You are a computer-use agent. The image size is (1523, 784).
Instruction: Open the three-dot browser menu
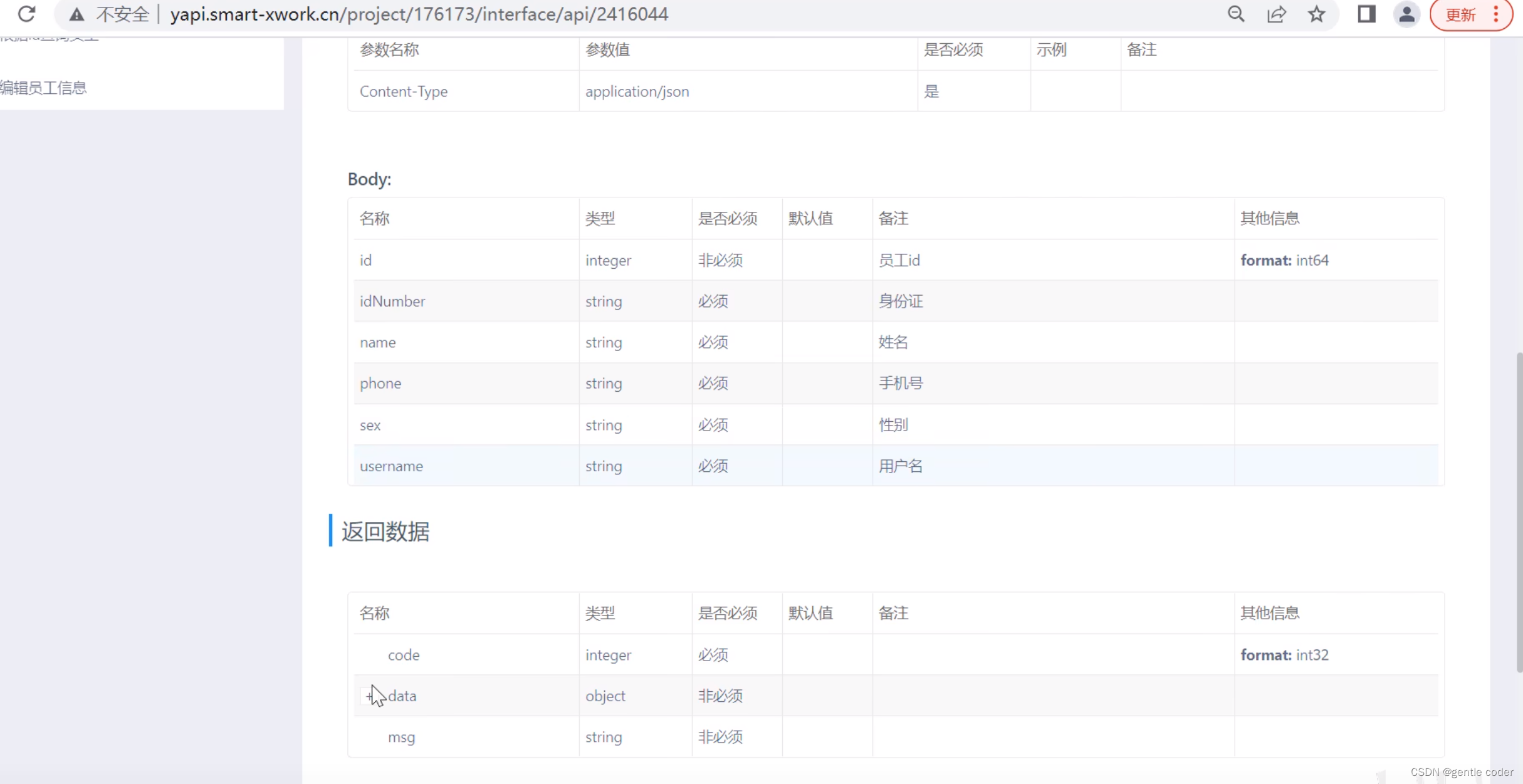[1496, 14]
